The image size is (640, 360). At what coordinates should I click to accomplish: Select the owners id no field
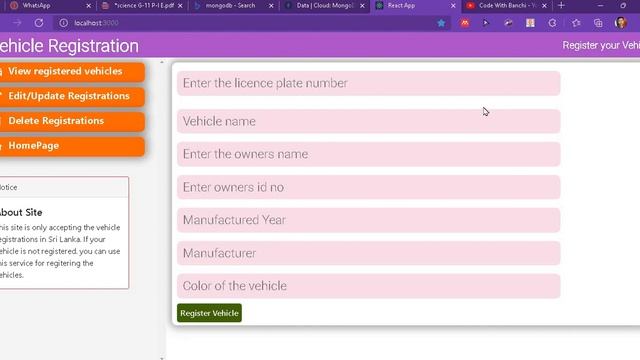point(369,187)
